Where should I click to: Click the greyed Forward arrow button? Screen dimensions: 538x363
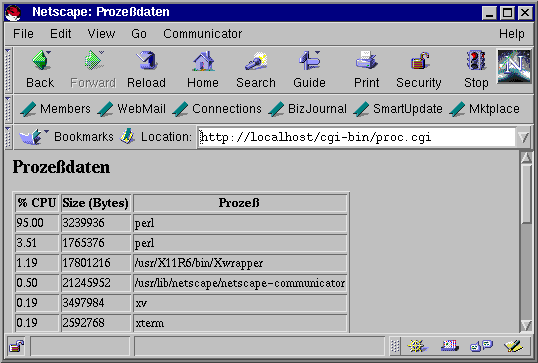click(93, 70)
